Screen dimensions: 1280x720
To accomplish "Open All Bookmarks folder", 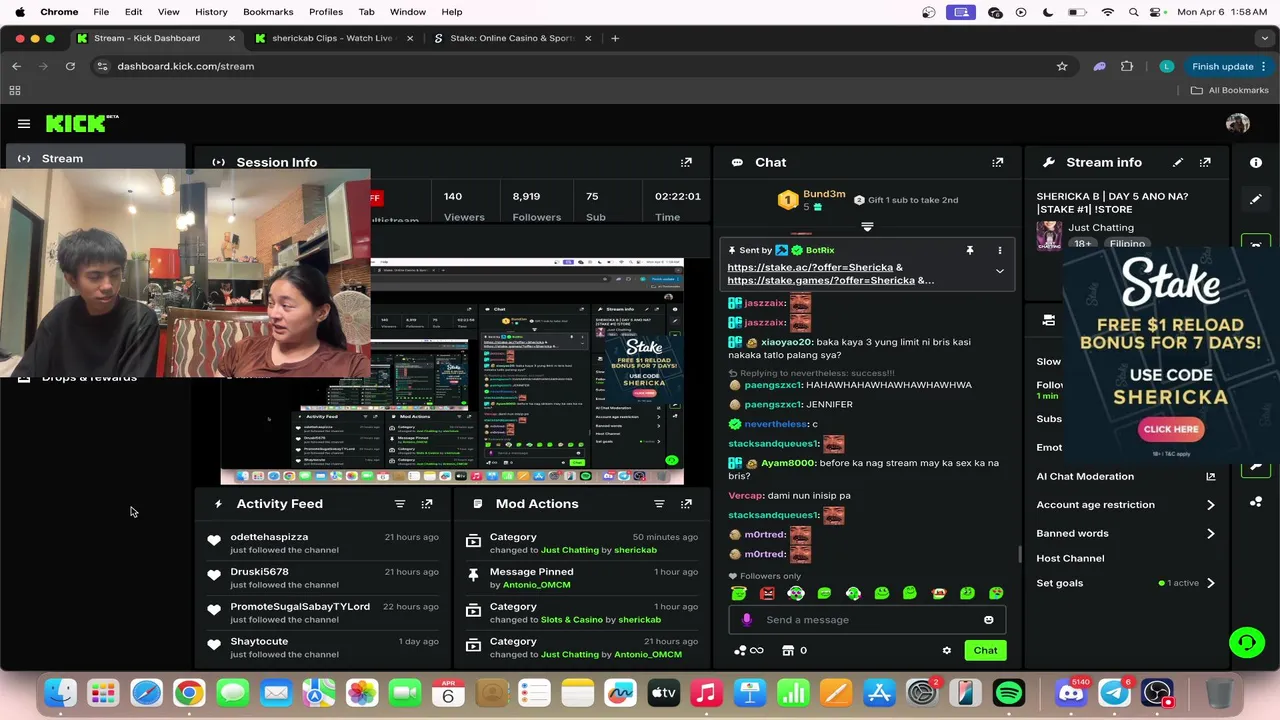I will click(1229, 90).
